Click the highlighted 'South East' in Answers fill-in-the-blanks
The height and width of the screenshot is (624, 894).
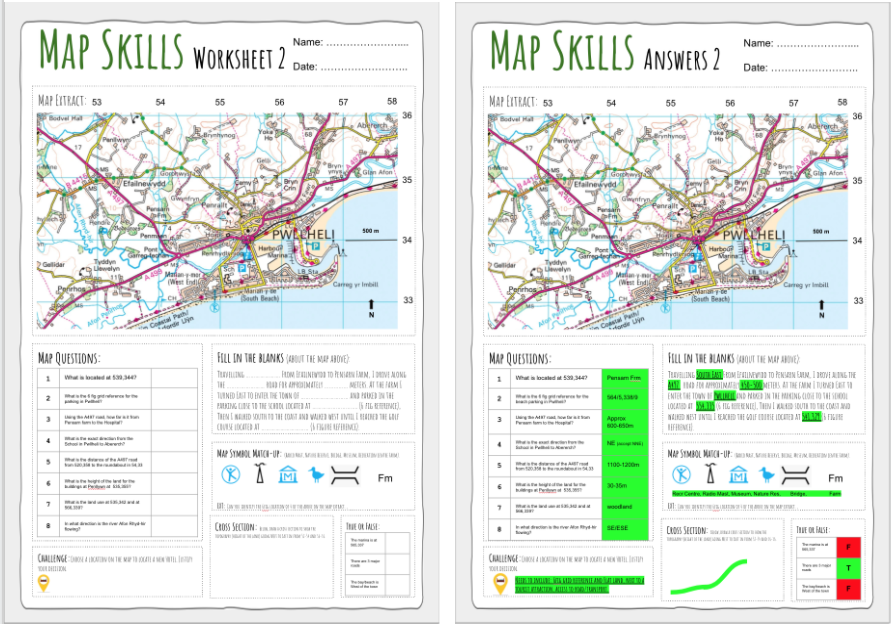pyautogui.click(x=709, y=375)
